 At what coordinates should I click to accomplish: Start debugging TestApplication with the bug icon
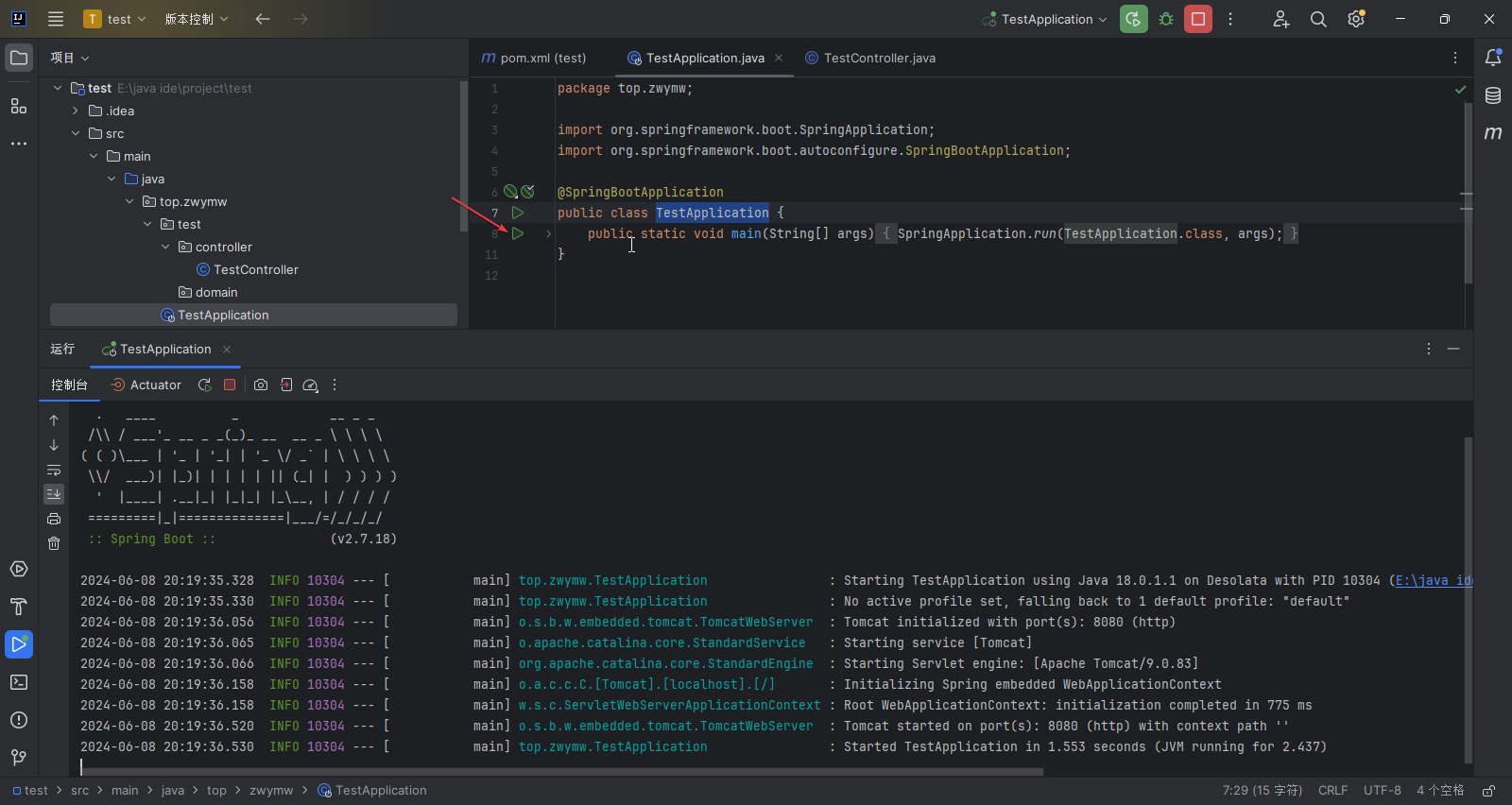1166,19
